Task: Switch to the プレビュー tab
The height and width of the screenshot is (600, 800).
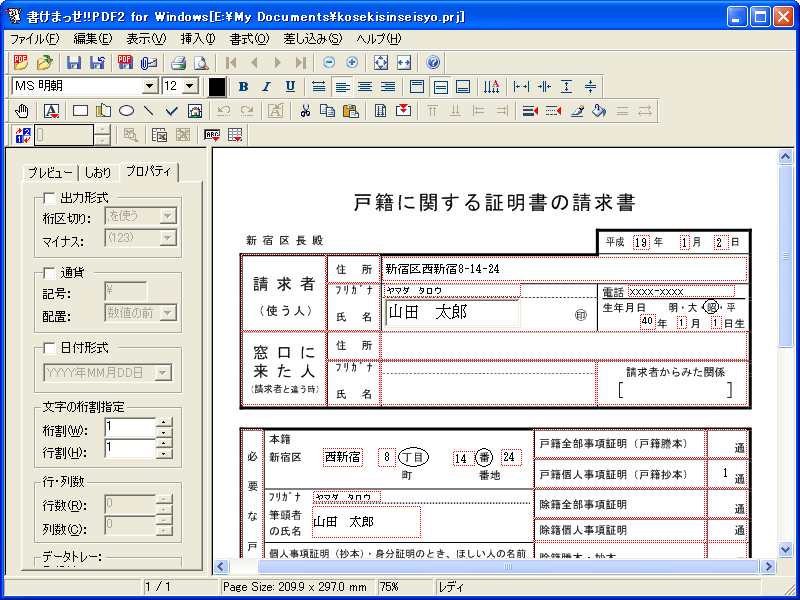Action: [51, 173]
